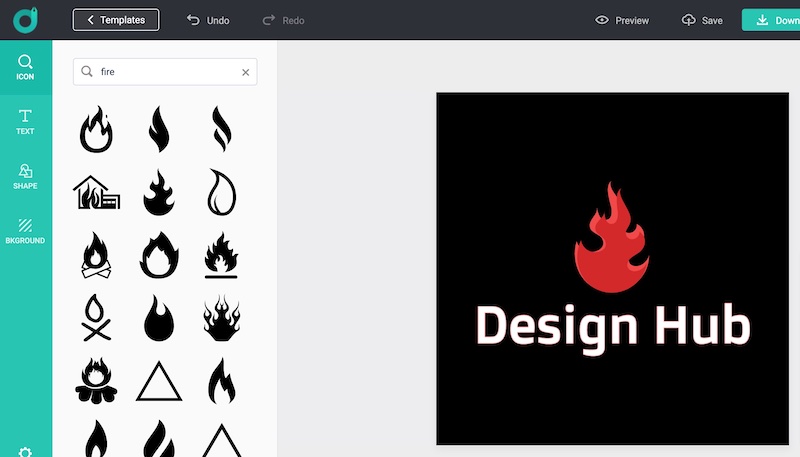Select the solid flame blob icon in fourth row

(x=159, y=318)
